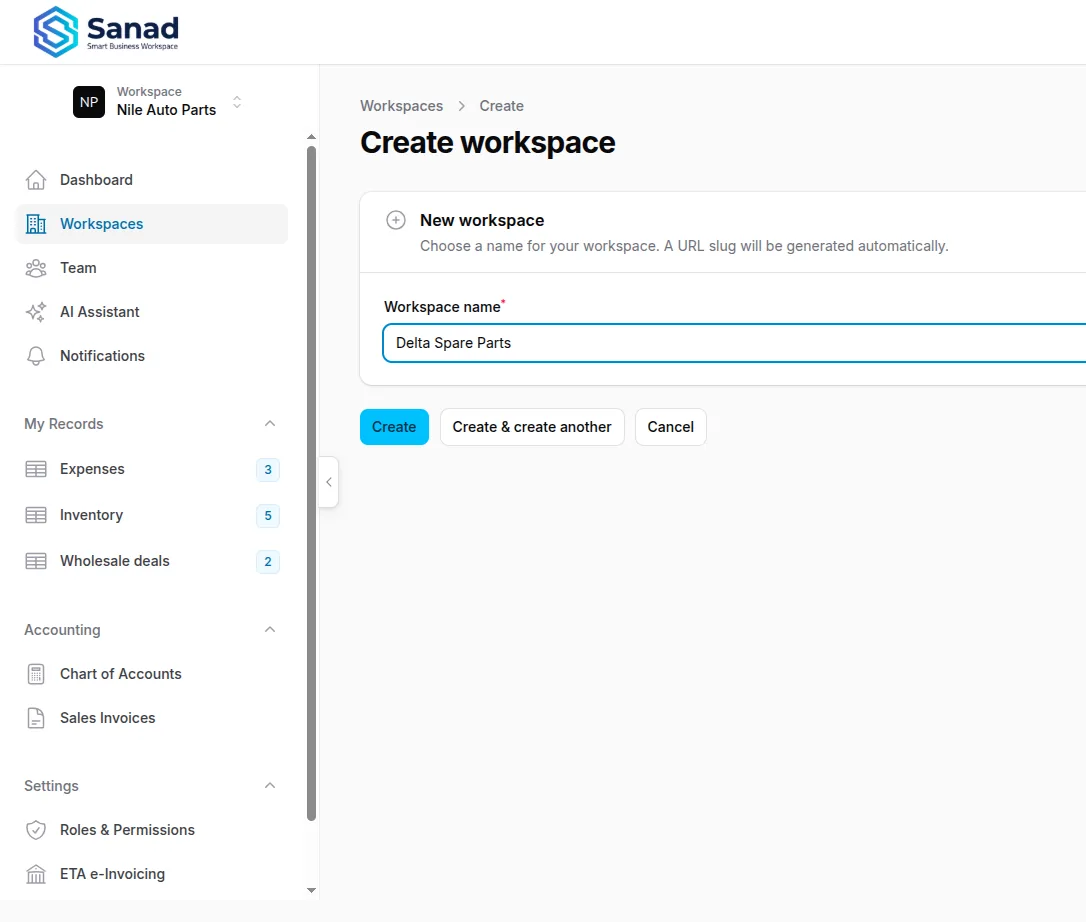Collapse the My Records group
Image resolution: width=1086 pixels, height=922 pixels.
point(270,423)
